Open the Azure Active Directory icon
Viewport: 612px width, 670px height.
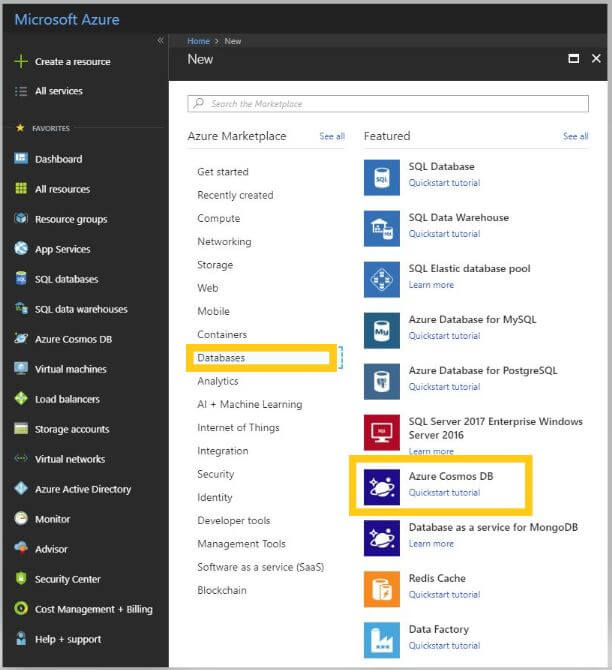21,488
